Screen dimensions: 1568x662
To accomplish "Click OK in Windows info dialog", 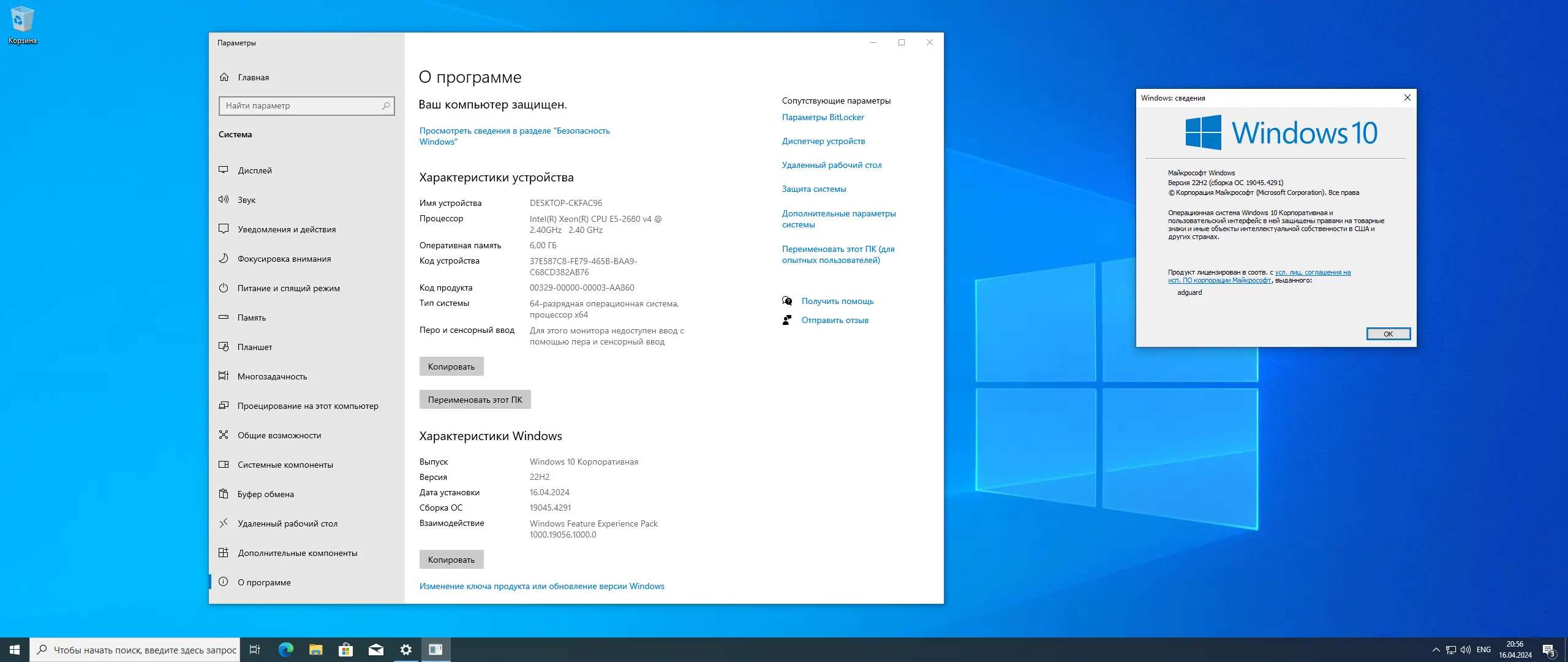I will pos(1388,334).
